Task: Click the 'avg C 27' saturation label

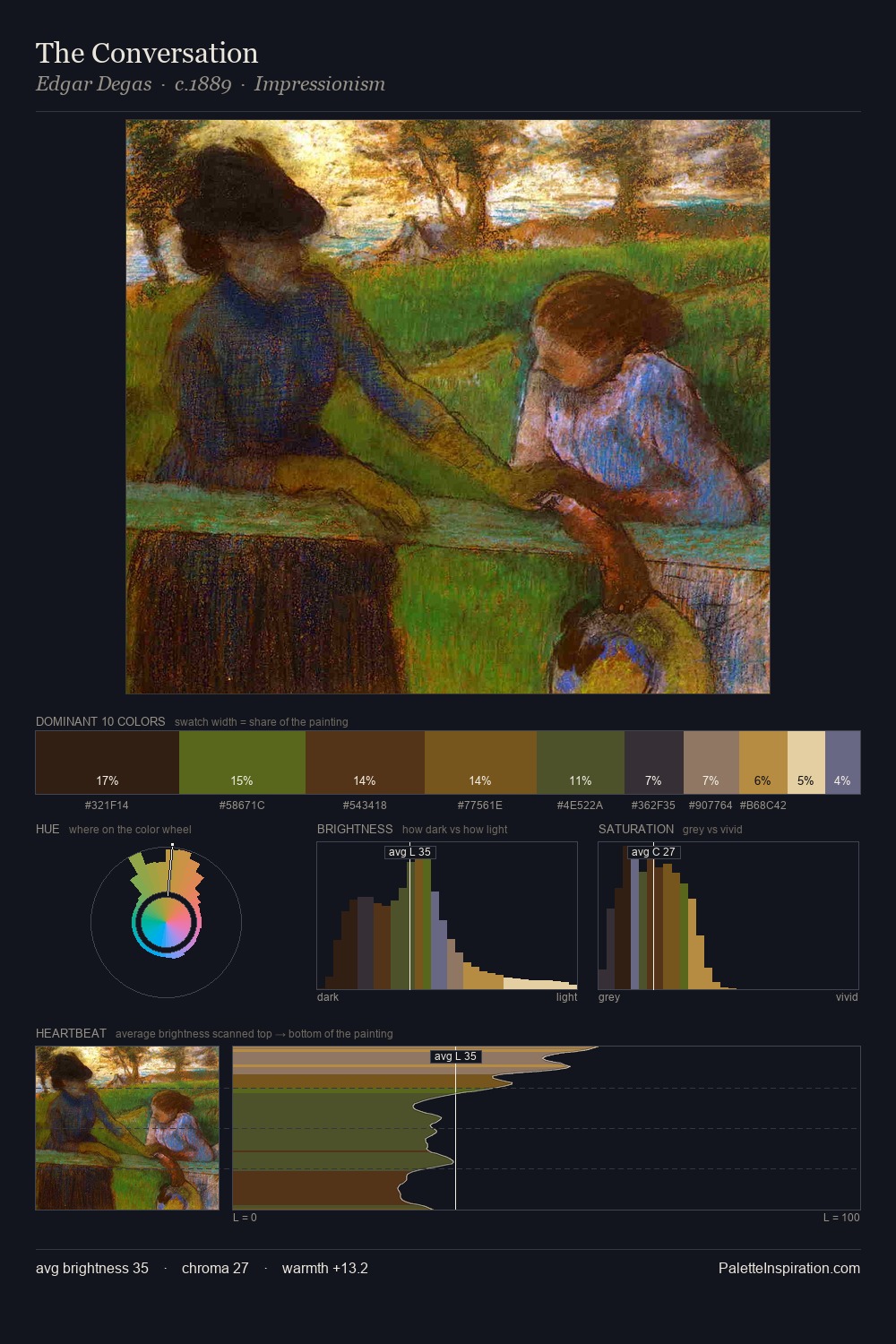Action: tap(653, 852)
